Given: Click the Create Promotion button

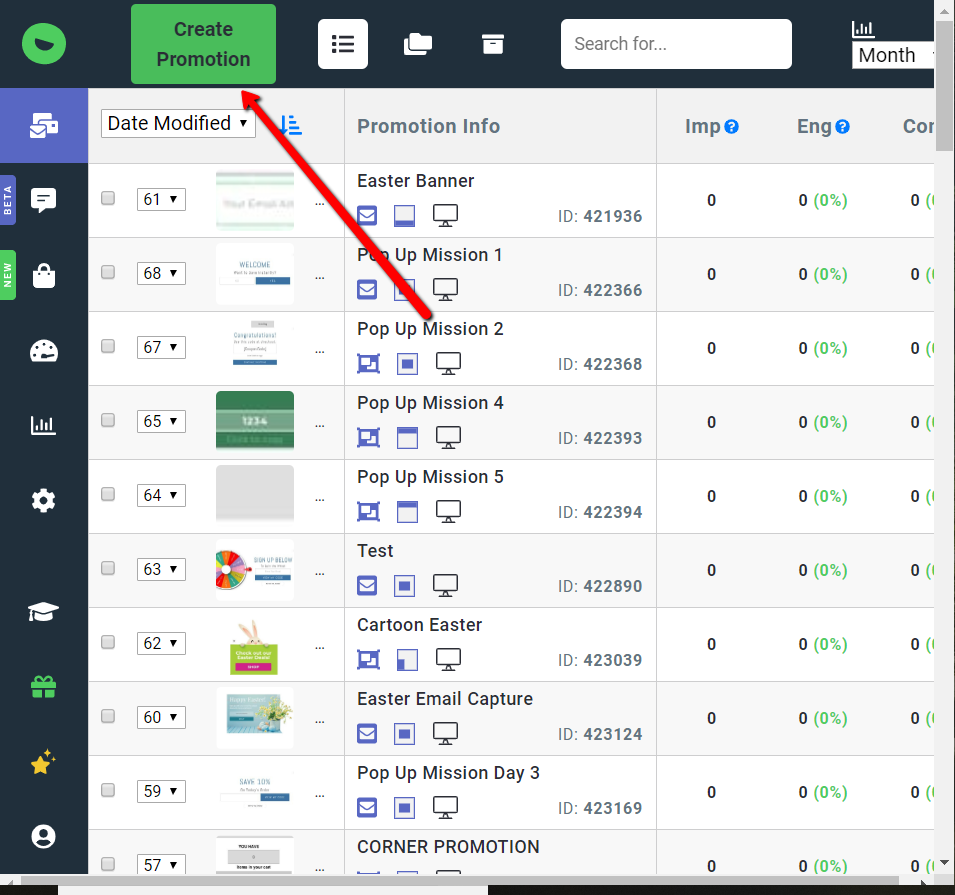Looking at the screenshot, I should pos(203,44).
